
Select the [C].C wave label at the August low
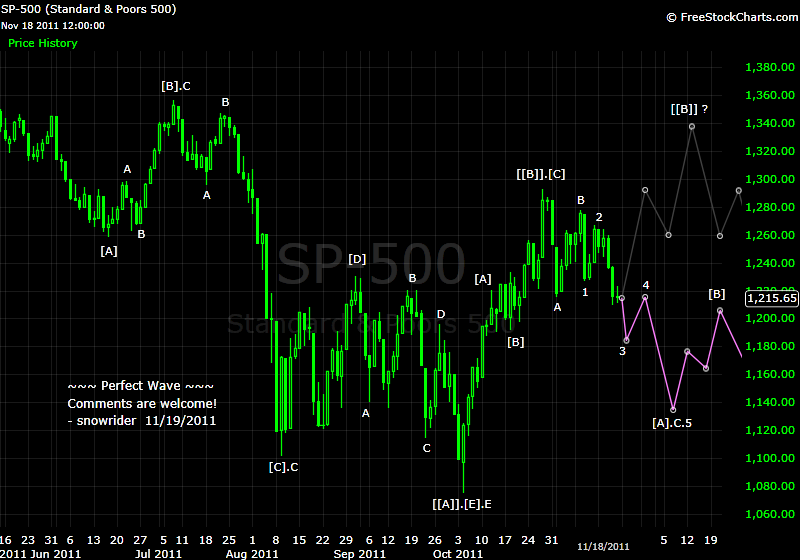tap(284, 467)
